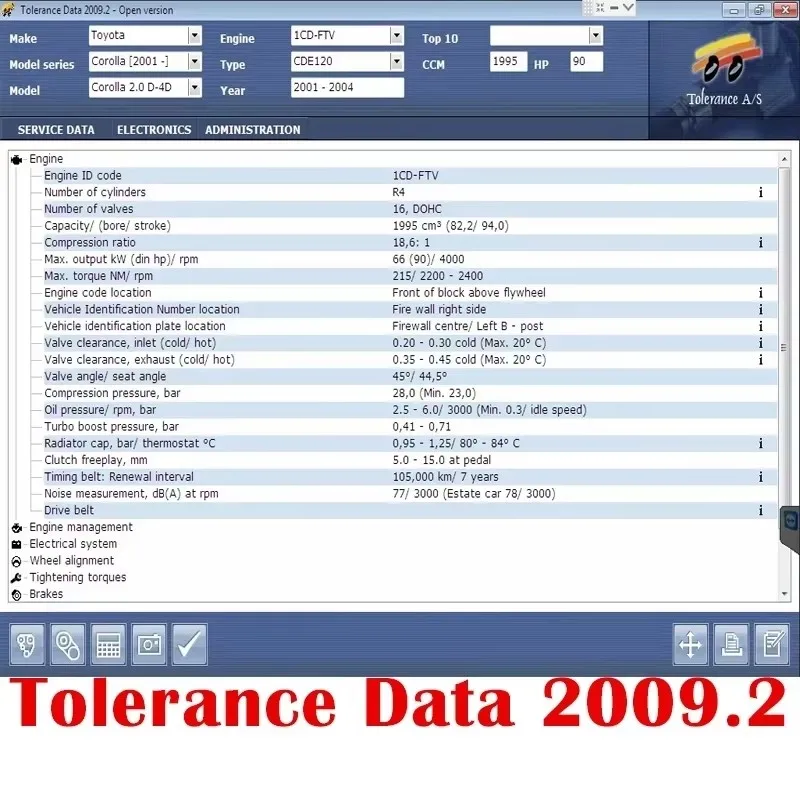The image size is (800, 800).
Task: Expand the Tightening torques tree node
Action: (78, 577)
